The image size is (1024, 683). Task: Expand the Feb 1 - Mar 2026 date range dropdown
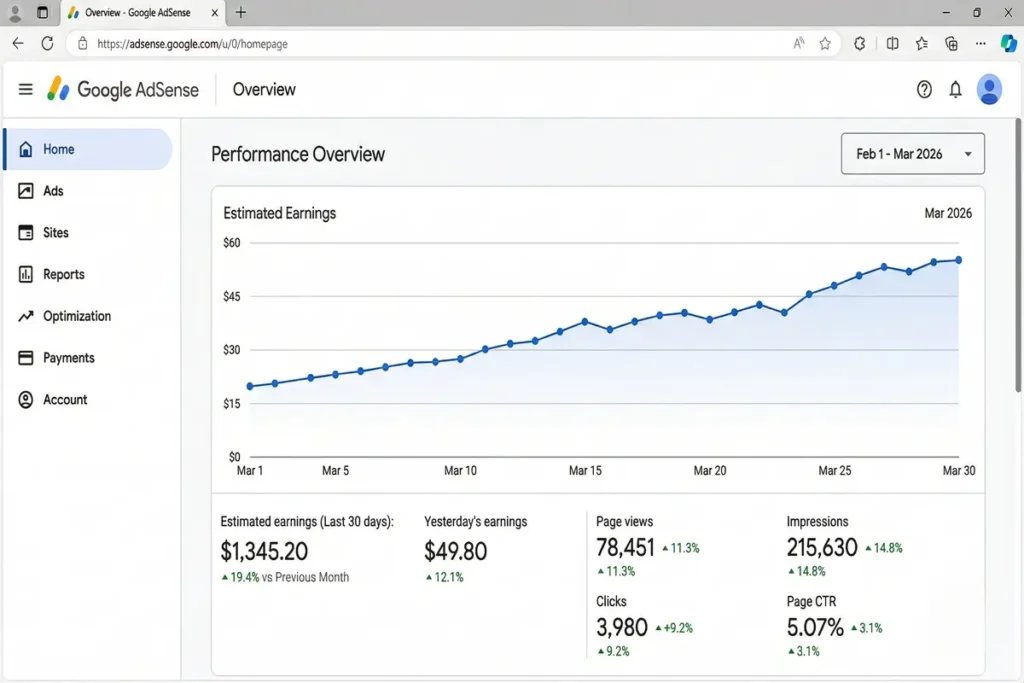(912, 154)
